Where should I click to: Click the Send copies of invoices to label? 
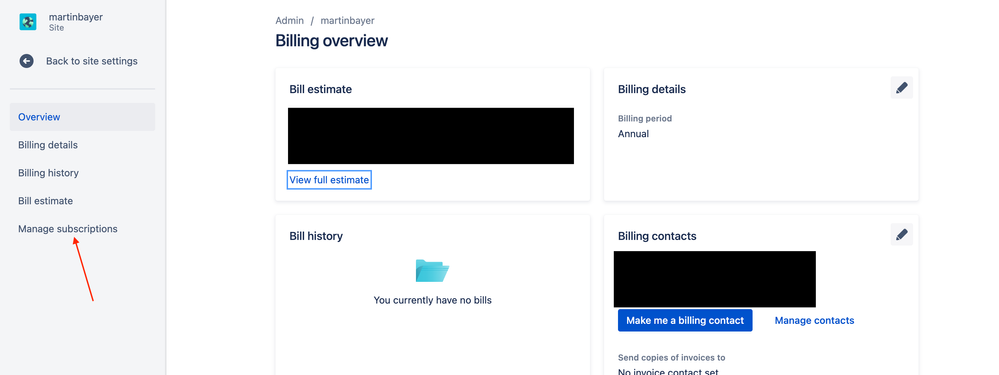(x=672, y=358)
